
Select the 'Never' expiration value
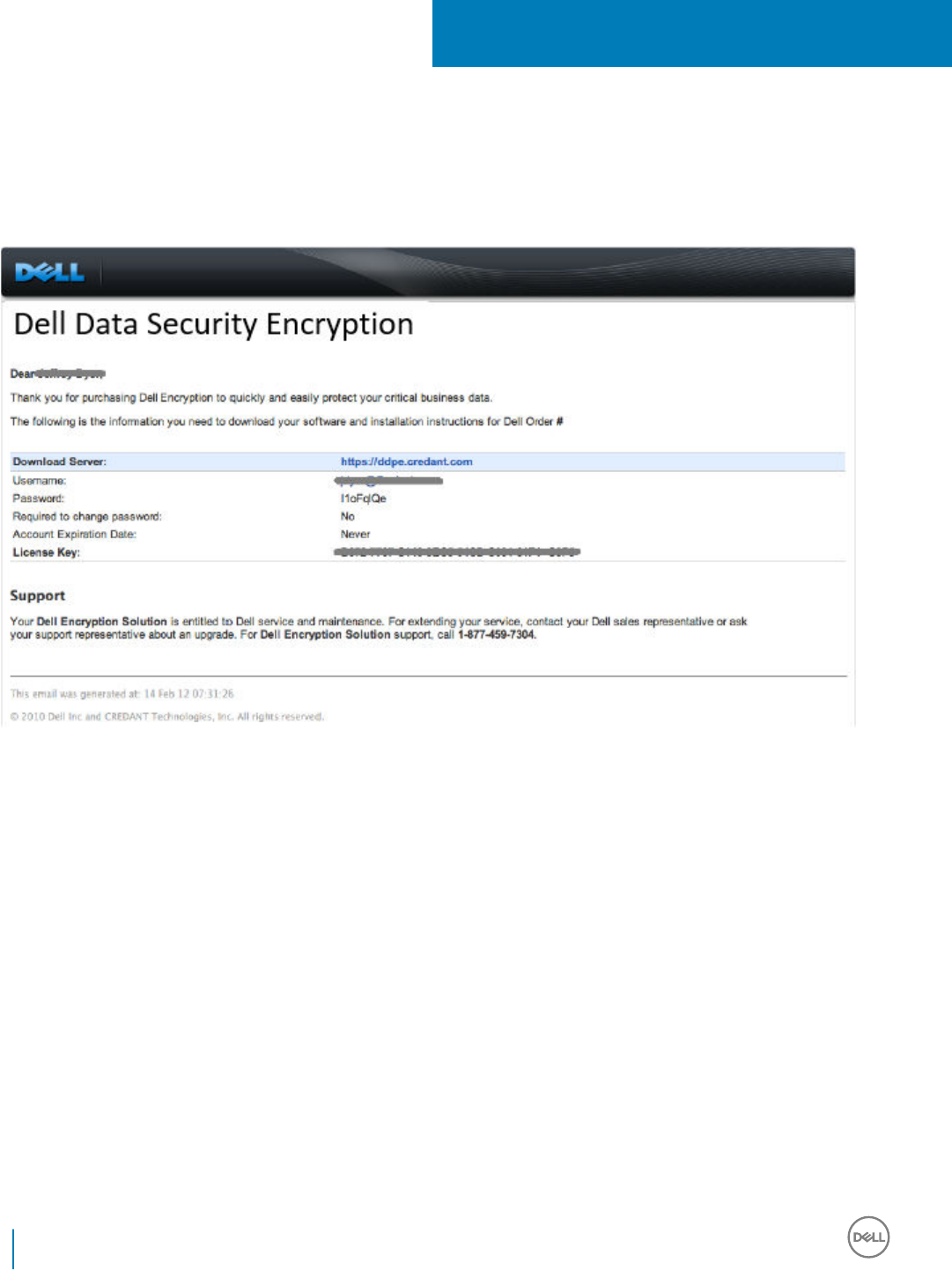(x=355, y=535)
